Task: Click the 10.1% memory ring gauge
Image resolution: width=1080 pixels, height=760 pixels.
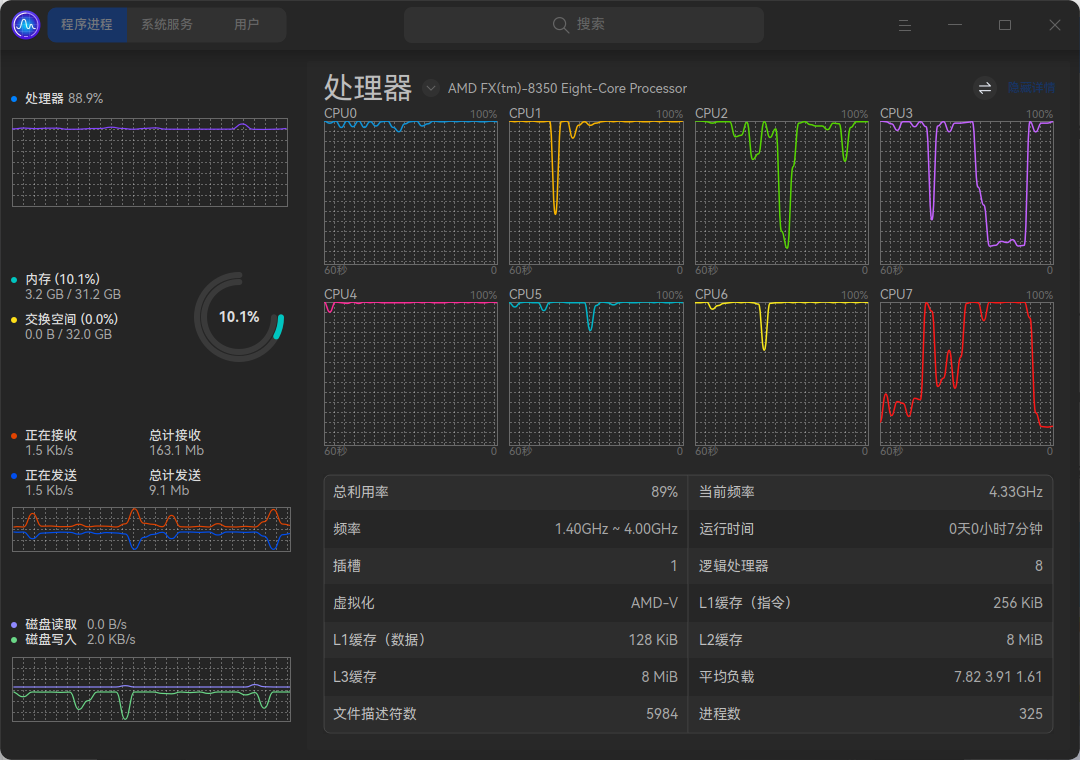Action: tap(239, 317)
